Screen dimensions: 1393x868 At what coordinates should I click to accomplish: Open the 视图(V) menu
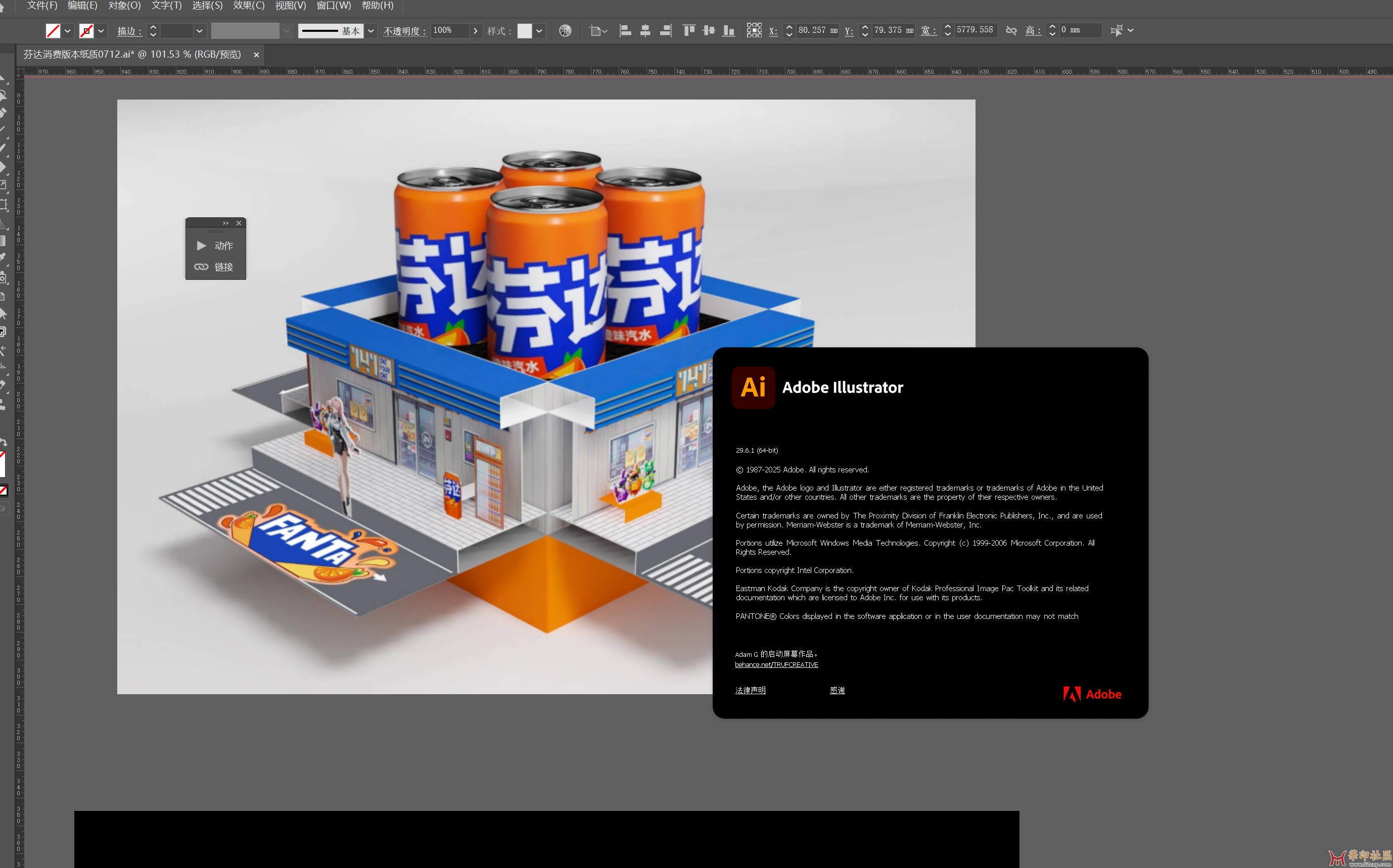(290, 6)
